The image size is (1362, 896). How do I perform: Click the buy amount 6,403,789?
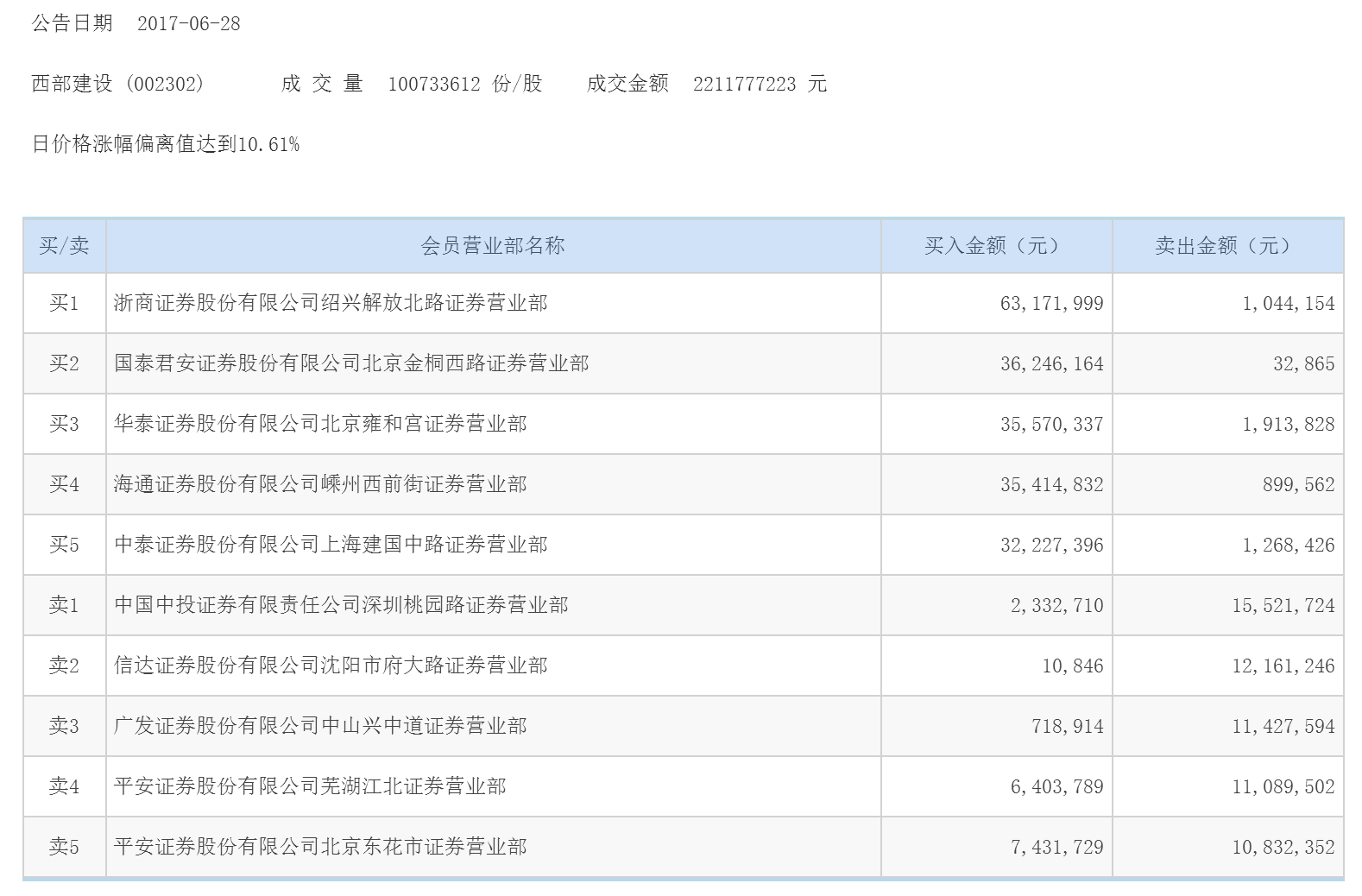pos(1056,787)
